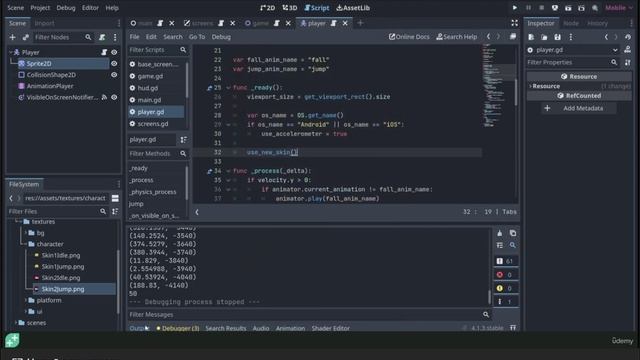Fold the _ready function on line 25
The width and height of the screenshot is (640, 360).
(x=228, y=87)
